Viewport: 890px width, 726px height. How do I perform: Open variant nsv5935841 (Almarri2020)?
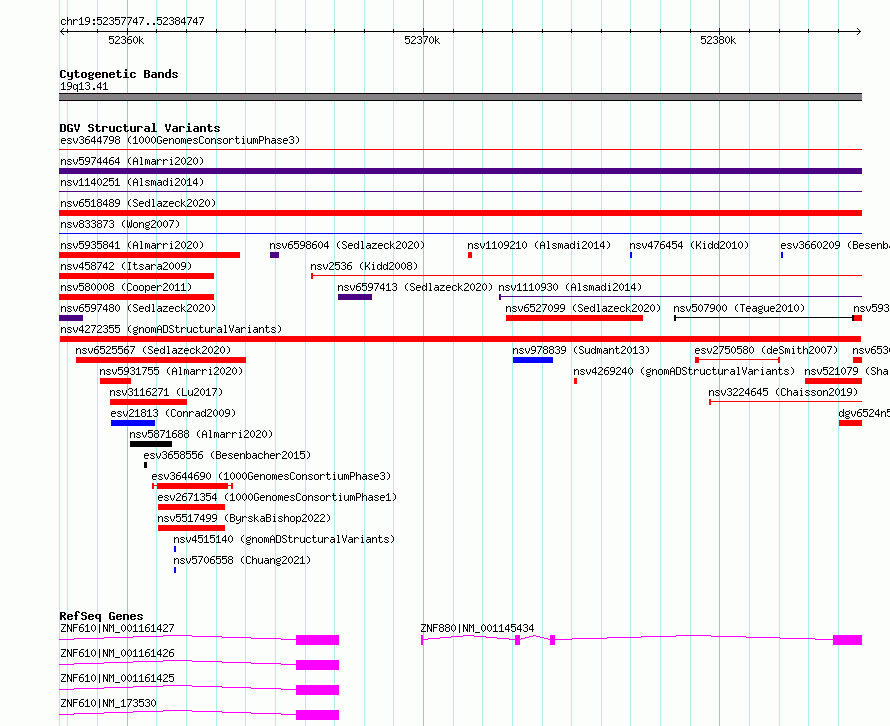point(132,245)
